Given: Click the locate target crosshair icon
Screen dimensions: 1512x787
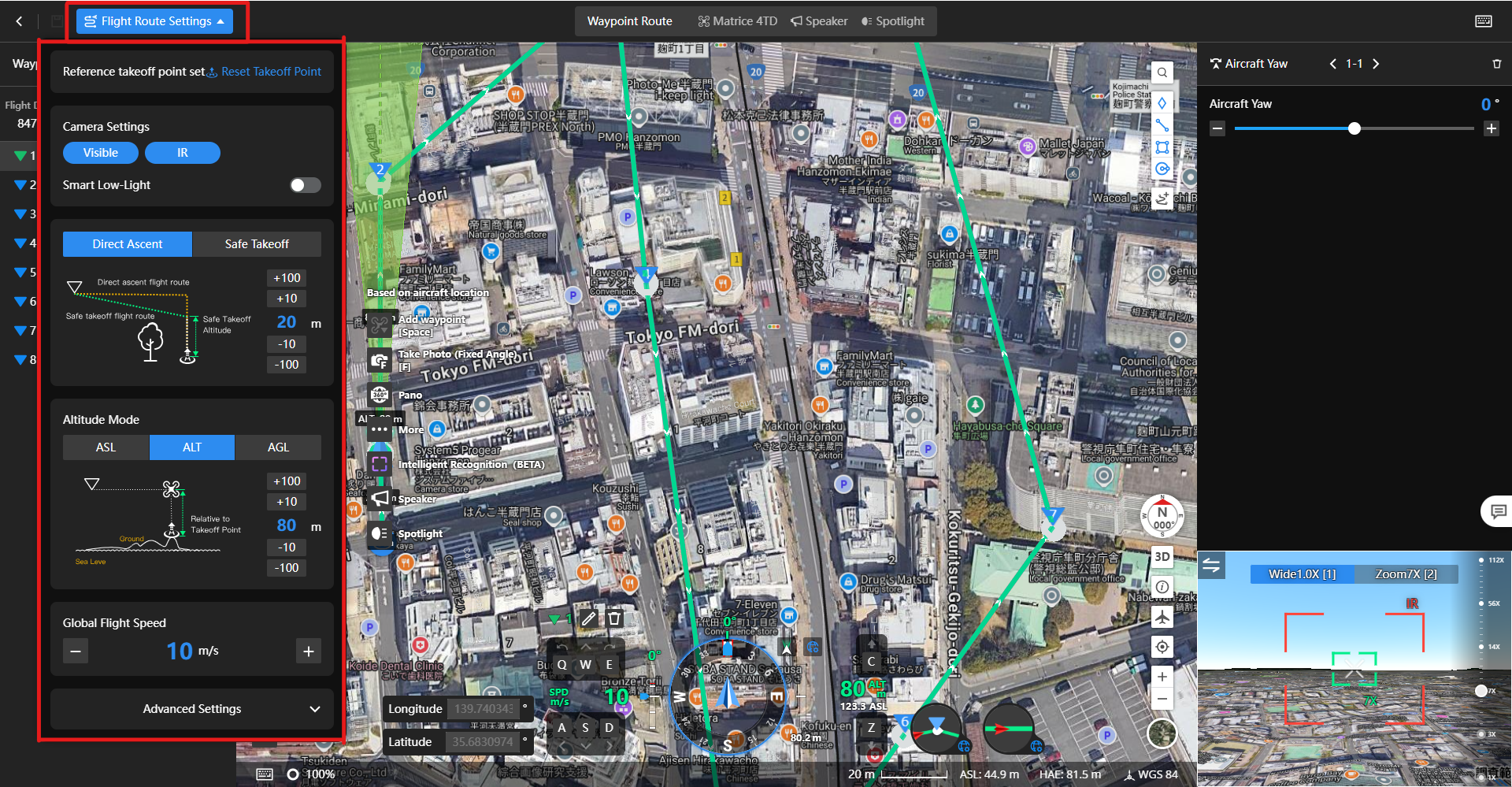Looking at the screenshot, I should [1162, 647].
